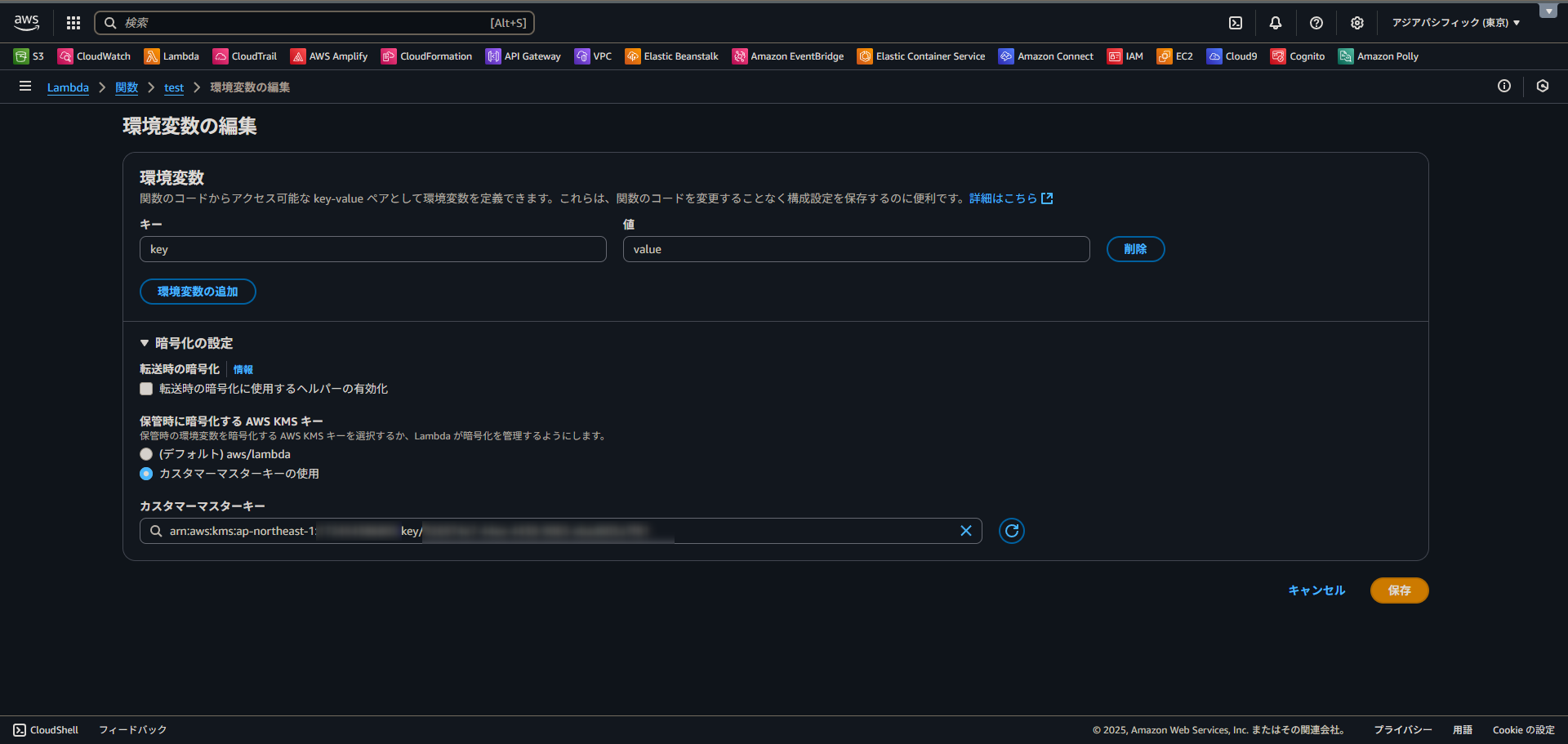Open the AWS services grid menu

click(73, 23)
